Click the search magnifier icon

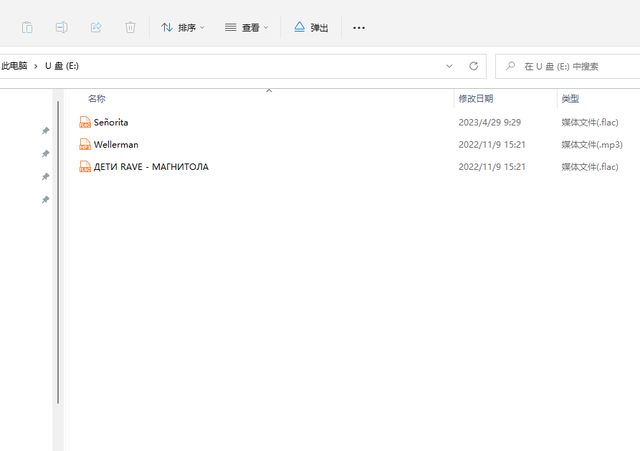[510, 66]
